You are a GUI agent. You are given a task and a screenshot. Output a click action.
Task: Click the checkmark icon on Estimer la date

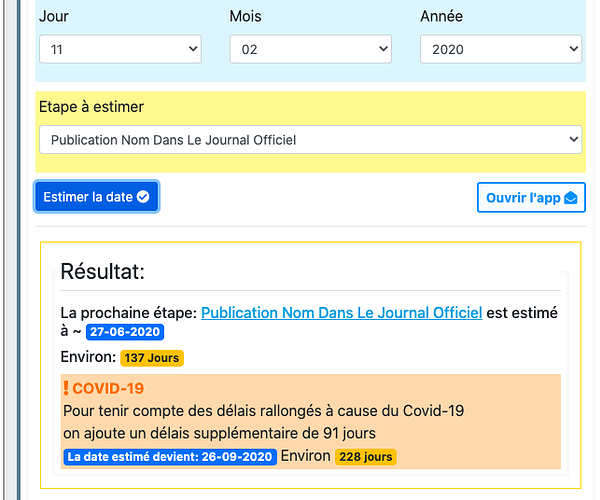click(143, 197)
